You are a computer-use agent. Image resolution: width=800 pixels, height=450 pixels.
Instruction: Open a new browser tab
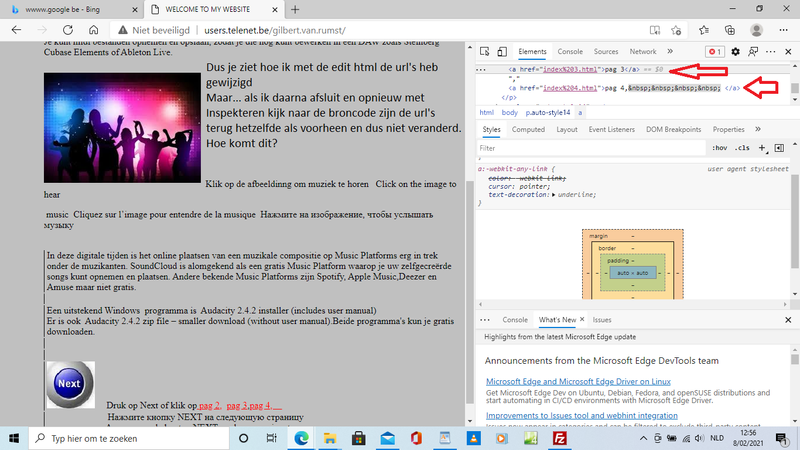point(295,9)
